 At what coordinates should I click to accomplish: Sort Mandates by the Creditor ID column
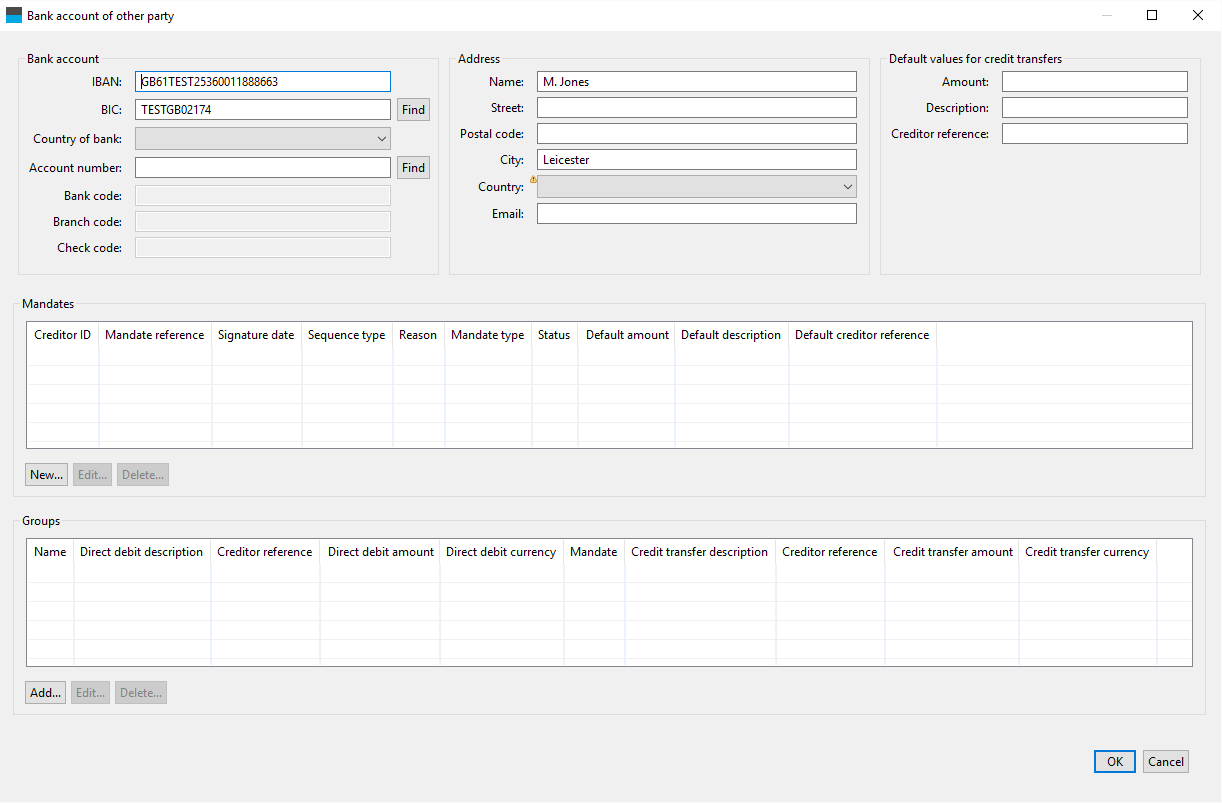coord(63,335)
